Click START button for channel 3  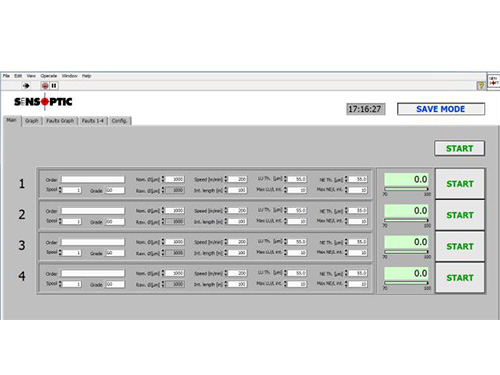[x=460, y=246]
